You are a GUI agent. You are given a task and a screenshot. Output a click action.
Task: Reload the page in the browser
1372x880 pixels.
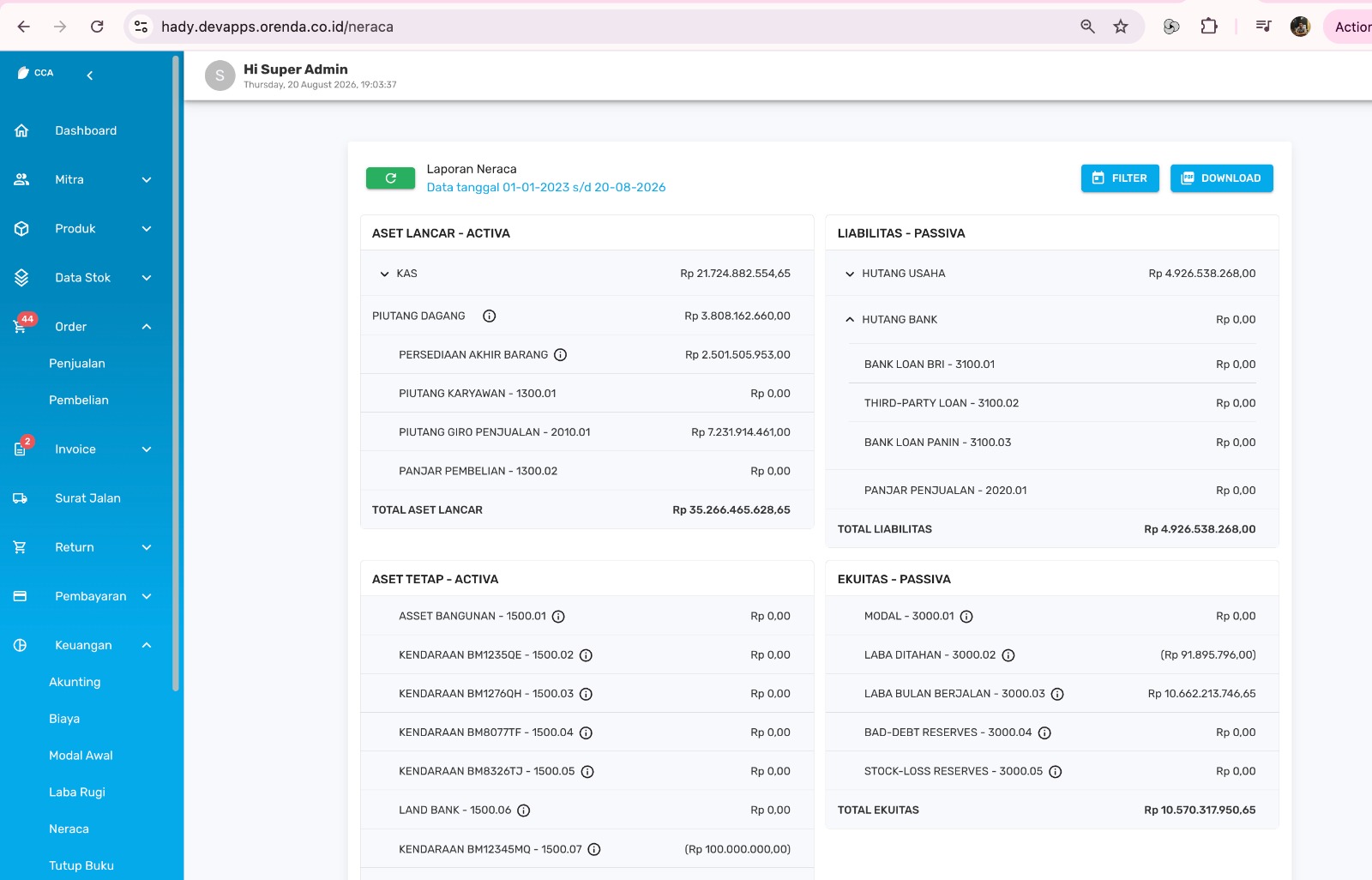pos(97,27)
